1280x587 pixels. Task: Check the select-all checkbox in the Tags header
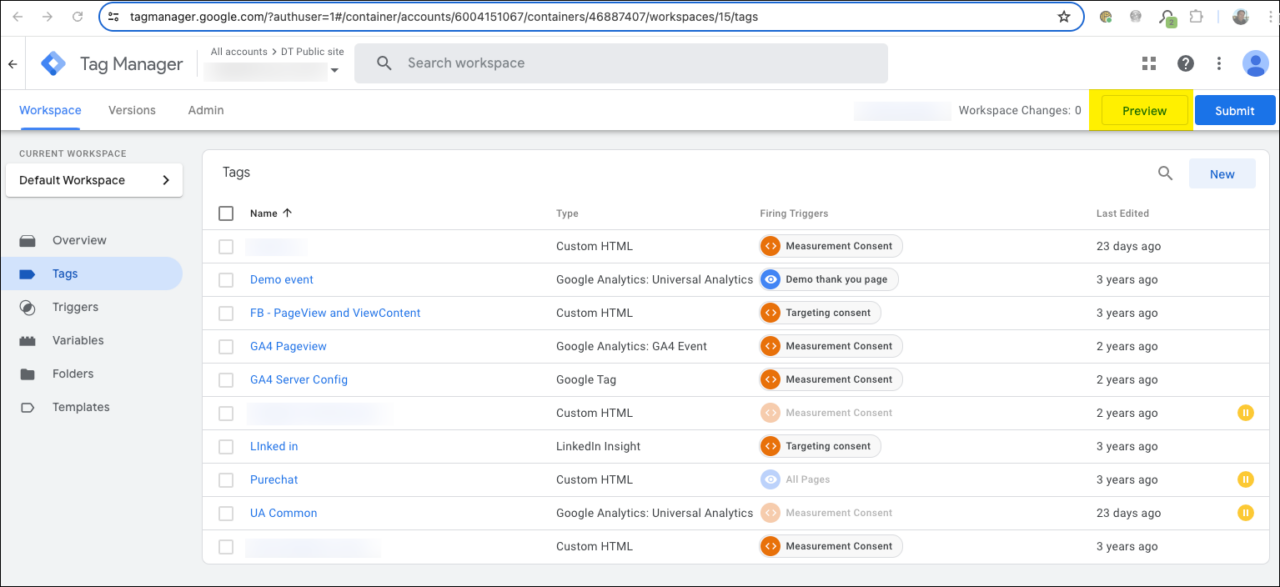[226, 212]
